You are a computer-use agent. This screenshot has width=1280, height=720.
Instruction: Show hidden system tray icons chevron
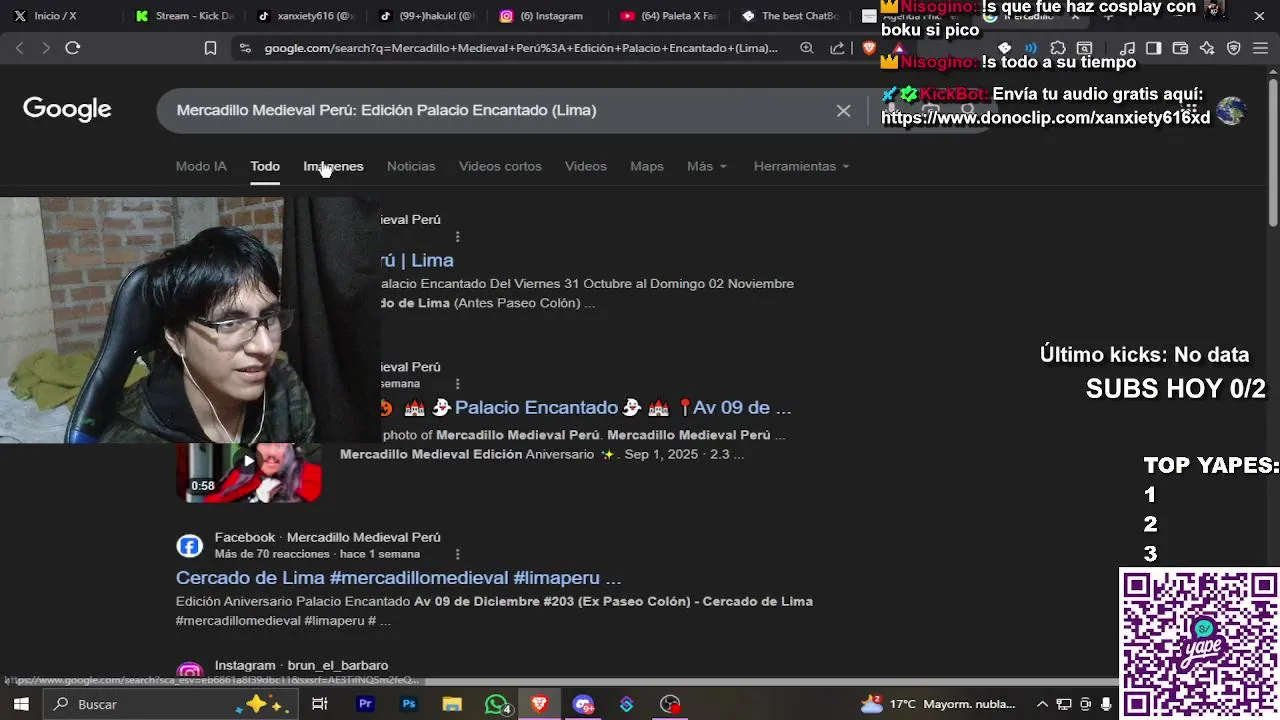1041,704
